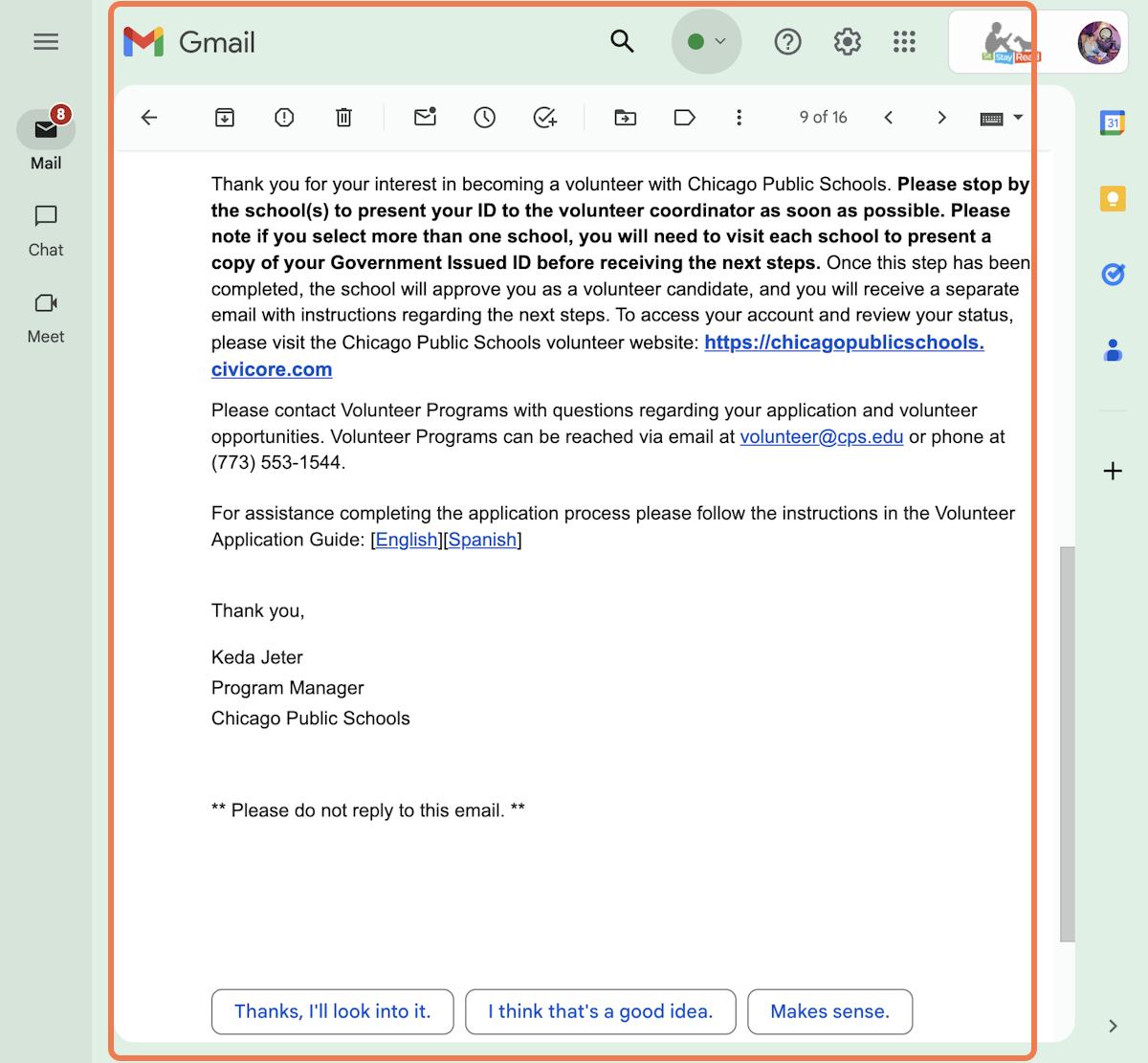This screenshot has width=1148, height=1063.
Task: Move email to a folder
Action: tap(625, 118)
